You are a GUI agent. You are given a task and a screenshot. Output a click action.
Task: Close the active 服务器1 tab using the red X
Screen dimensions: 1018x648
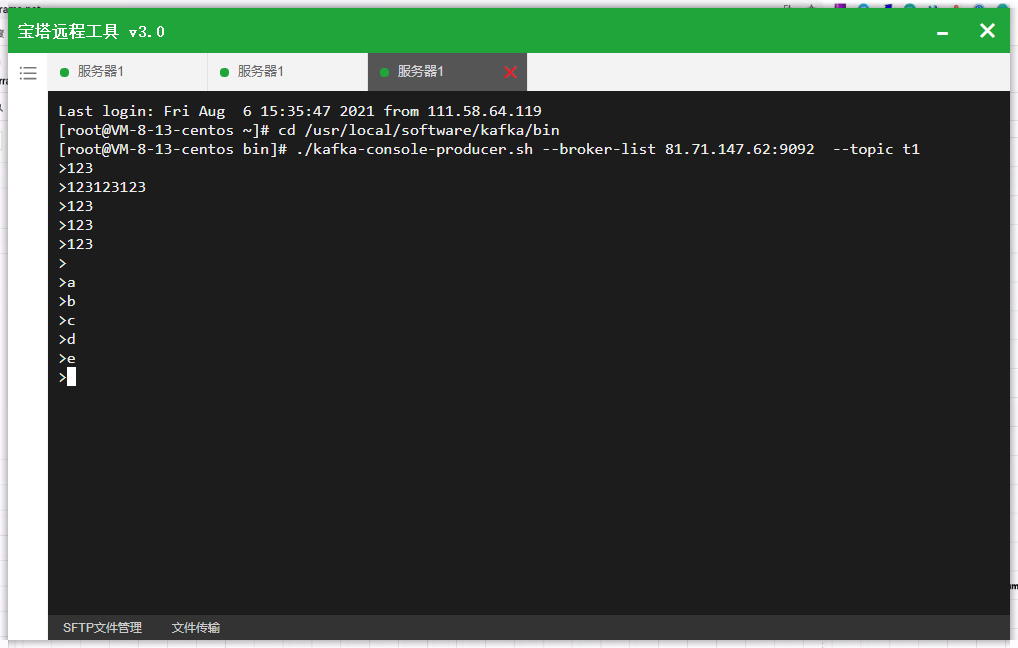510,72
